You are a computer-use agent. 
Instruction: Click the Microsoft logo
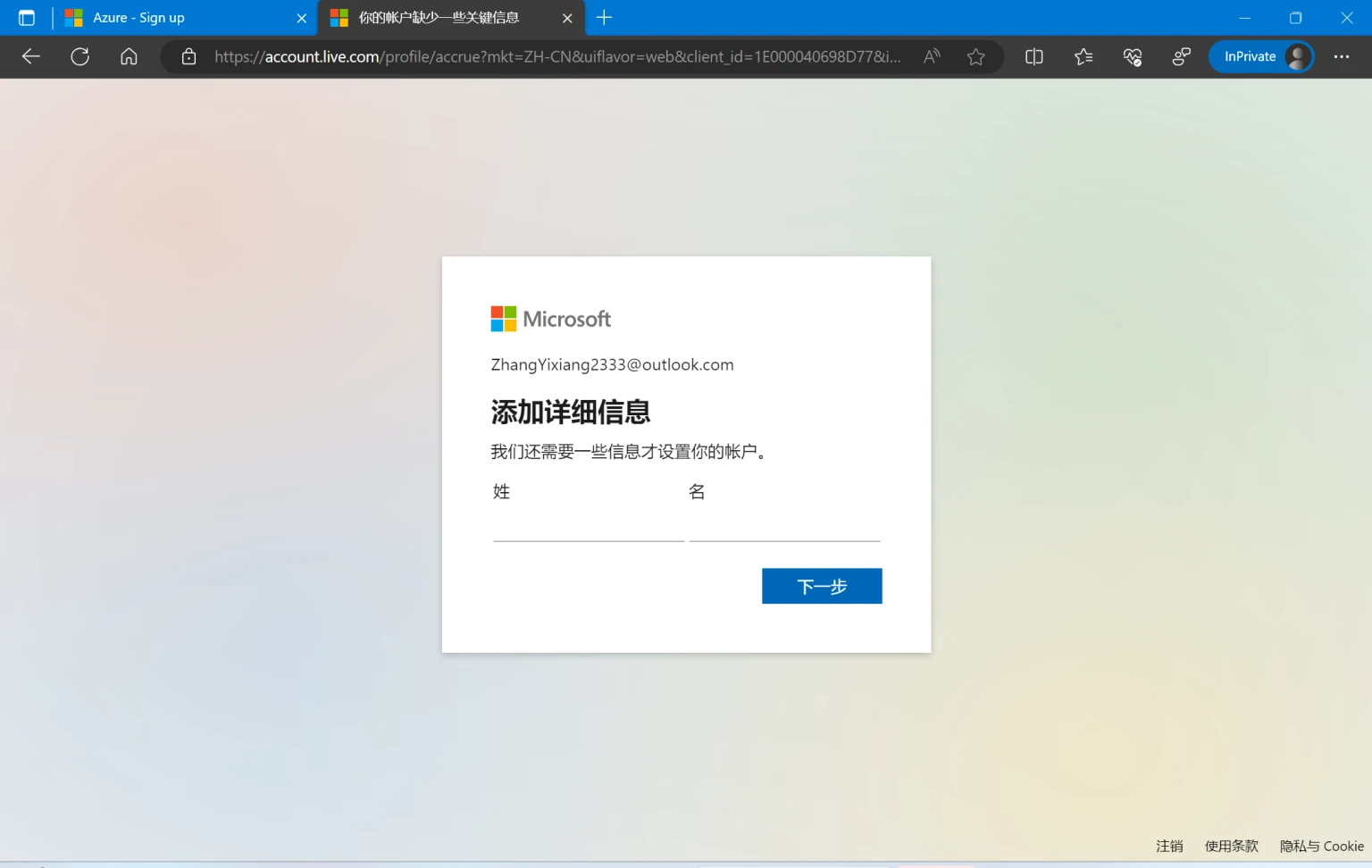click(550, 319)
